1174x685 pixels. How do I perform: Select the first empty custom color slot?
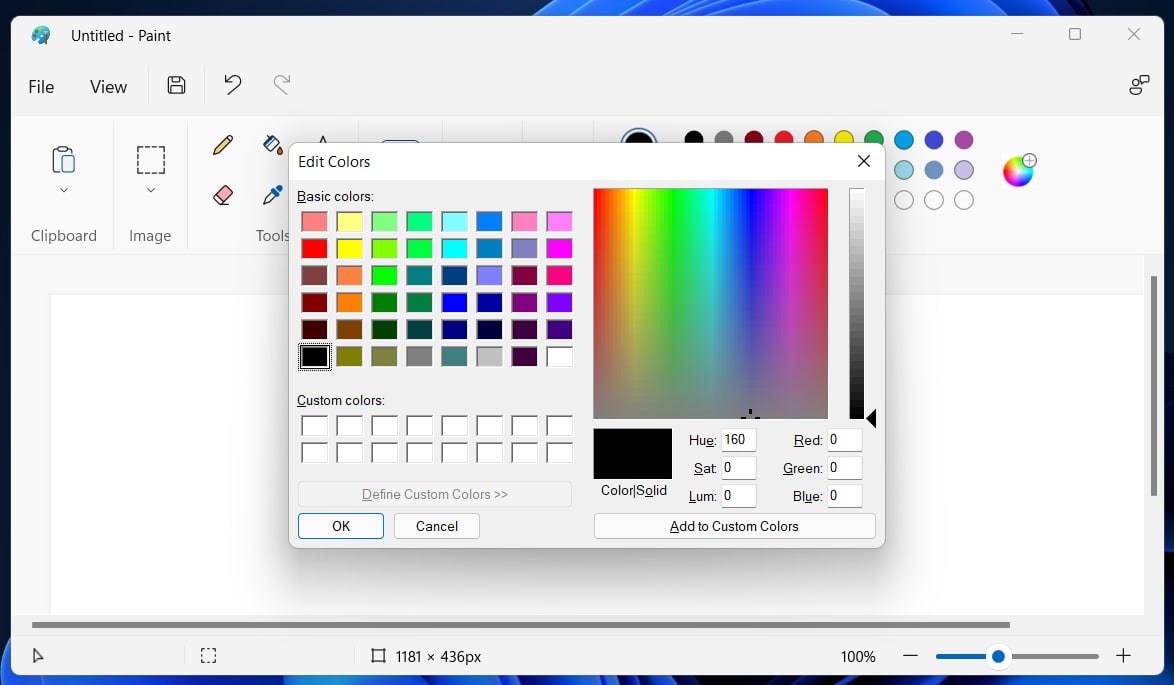click(x=314, y=425)
